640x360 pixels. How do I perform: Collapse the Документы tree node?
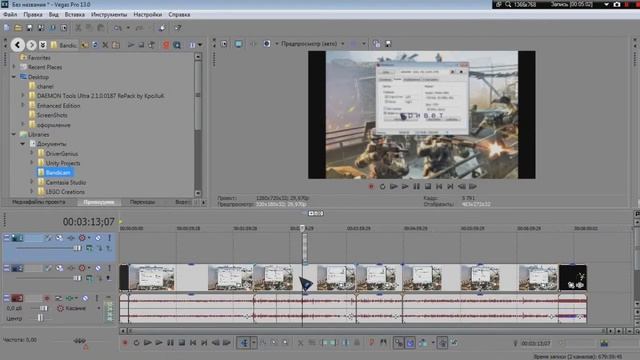click(23, 144)
